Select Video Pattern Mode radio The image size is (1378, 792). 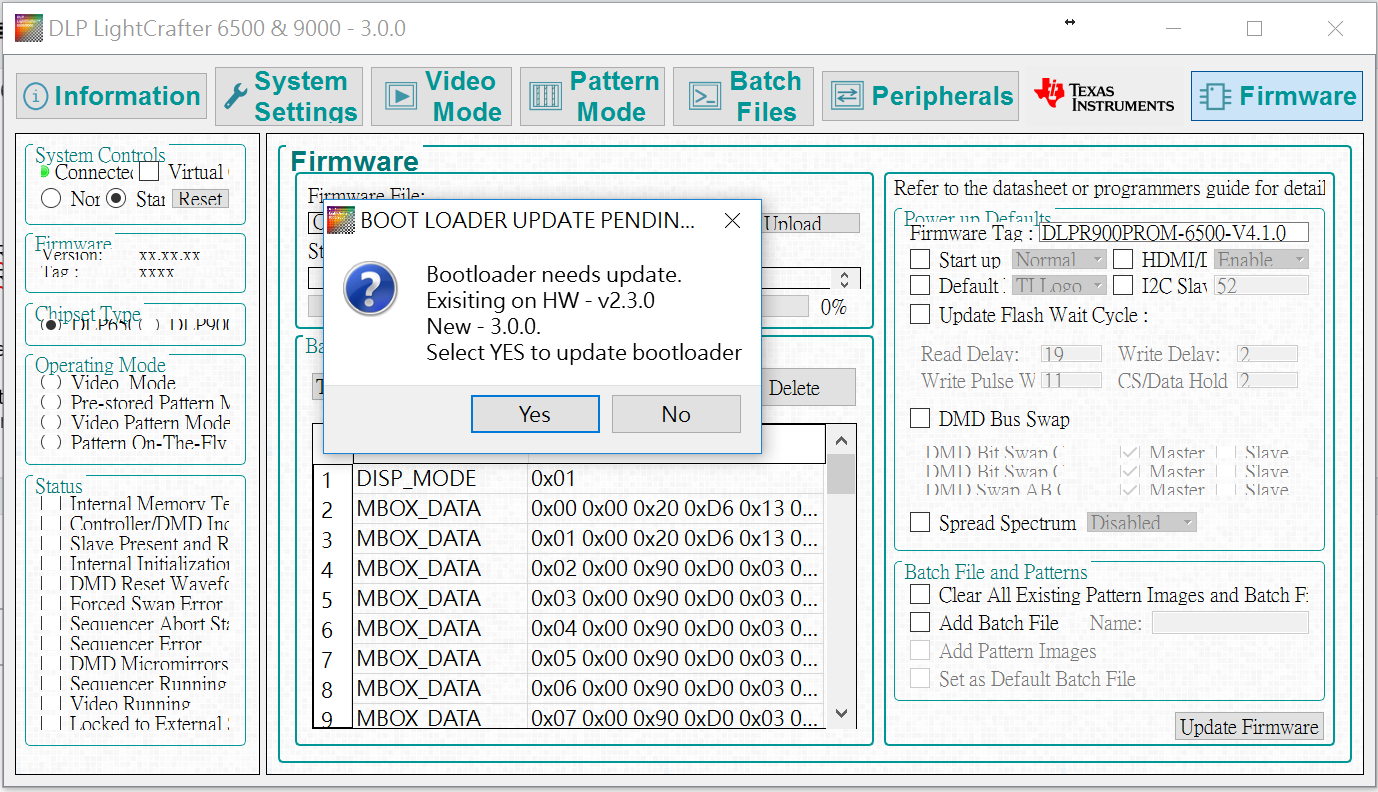tap(51, 423)
